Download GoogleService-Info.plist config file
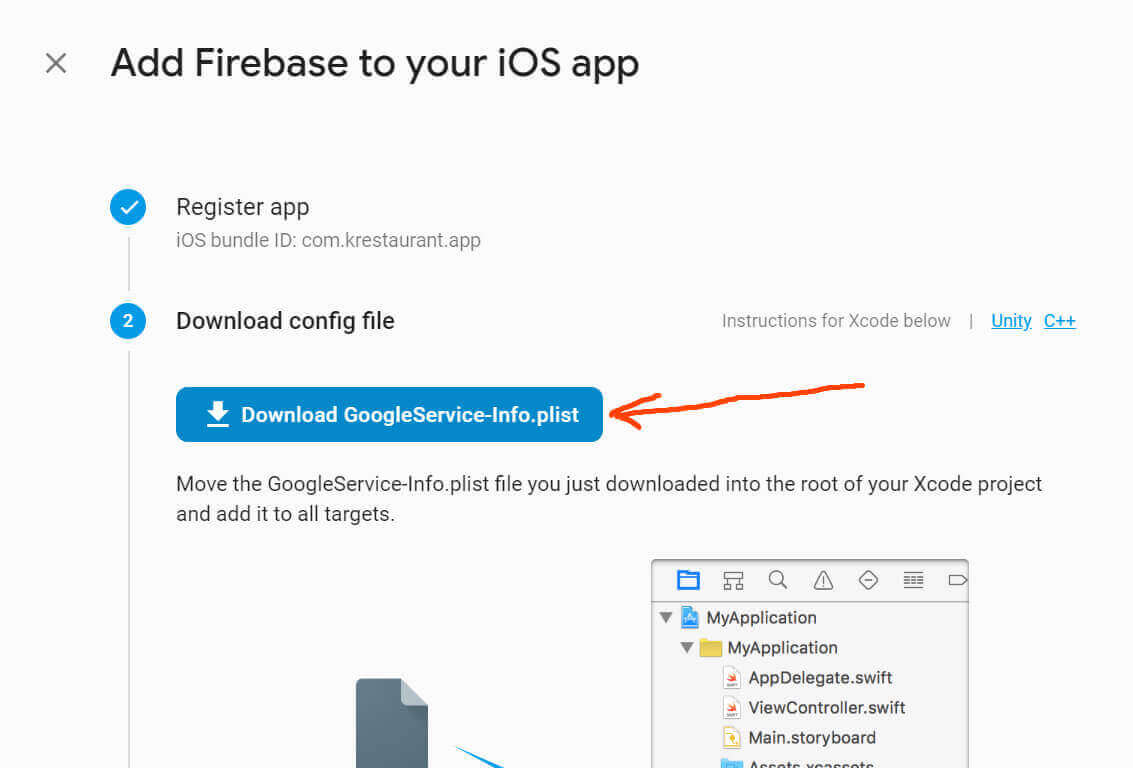The width and height of the screenshot is (1133, 768). click(x=389, y=415)
